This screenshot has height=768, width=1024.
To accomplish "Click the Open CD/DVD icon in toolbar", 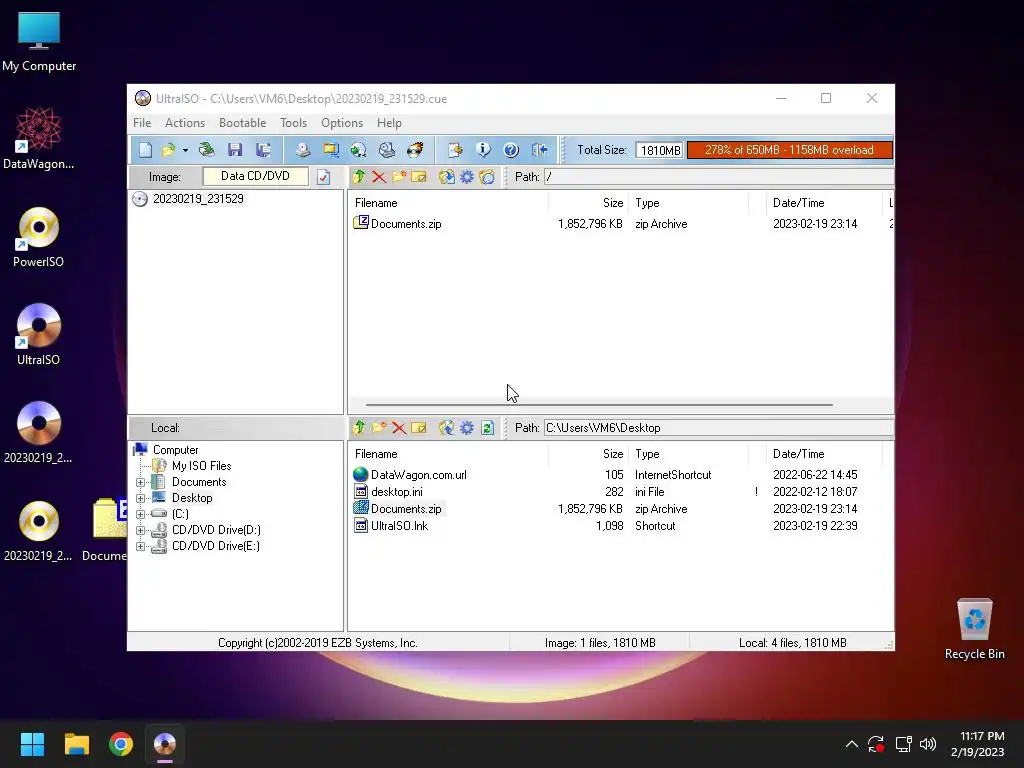I will 207,150.
